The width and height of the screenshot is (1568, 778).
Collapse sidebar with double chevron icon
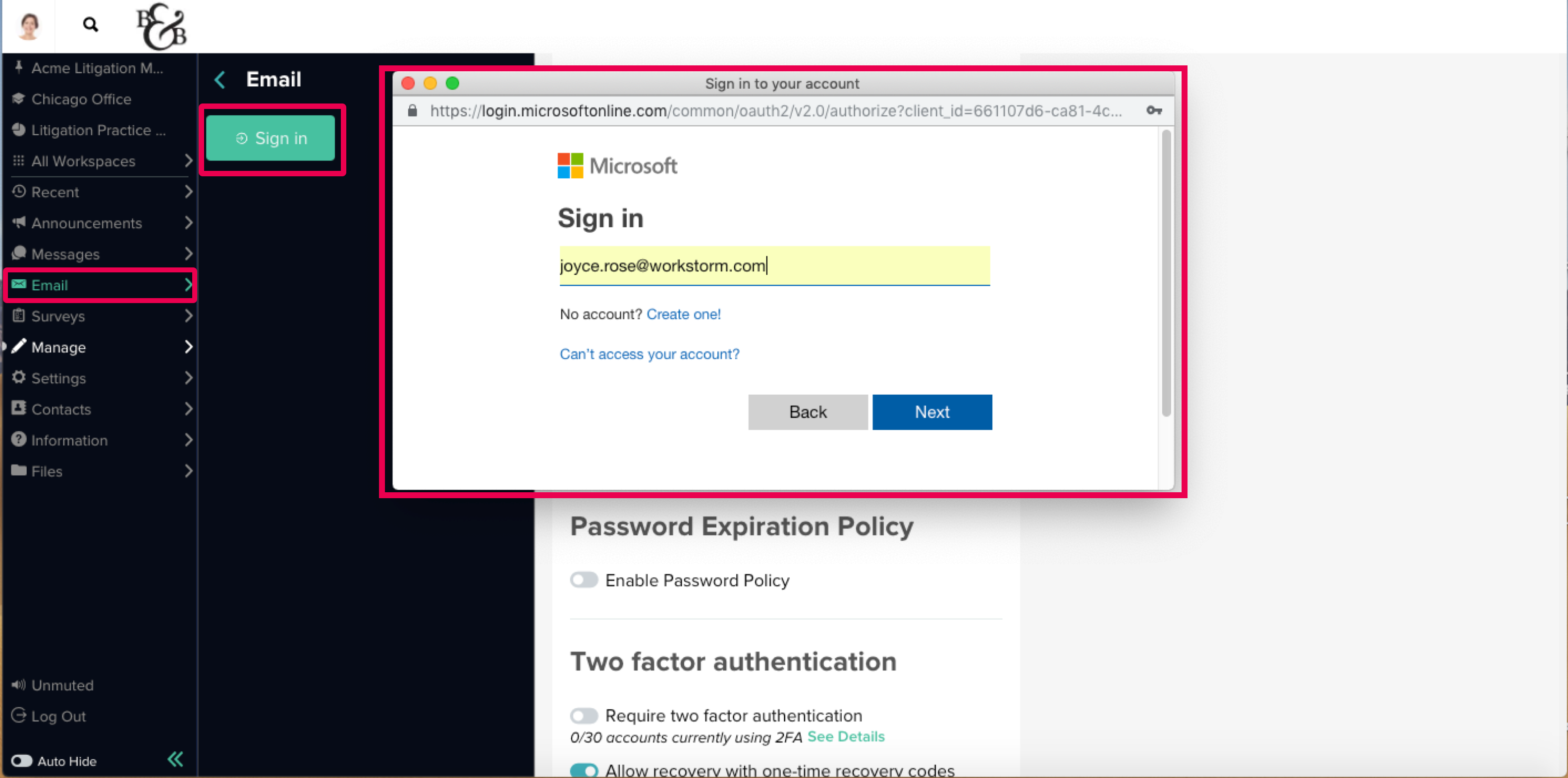pos(175,759)
